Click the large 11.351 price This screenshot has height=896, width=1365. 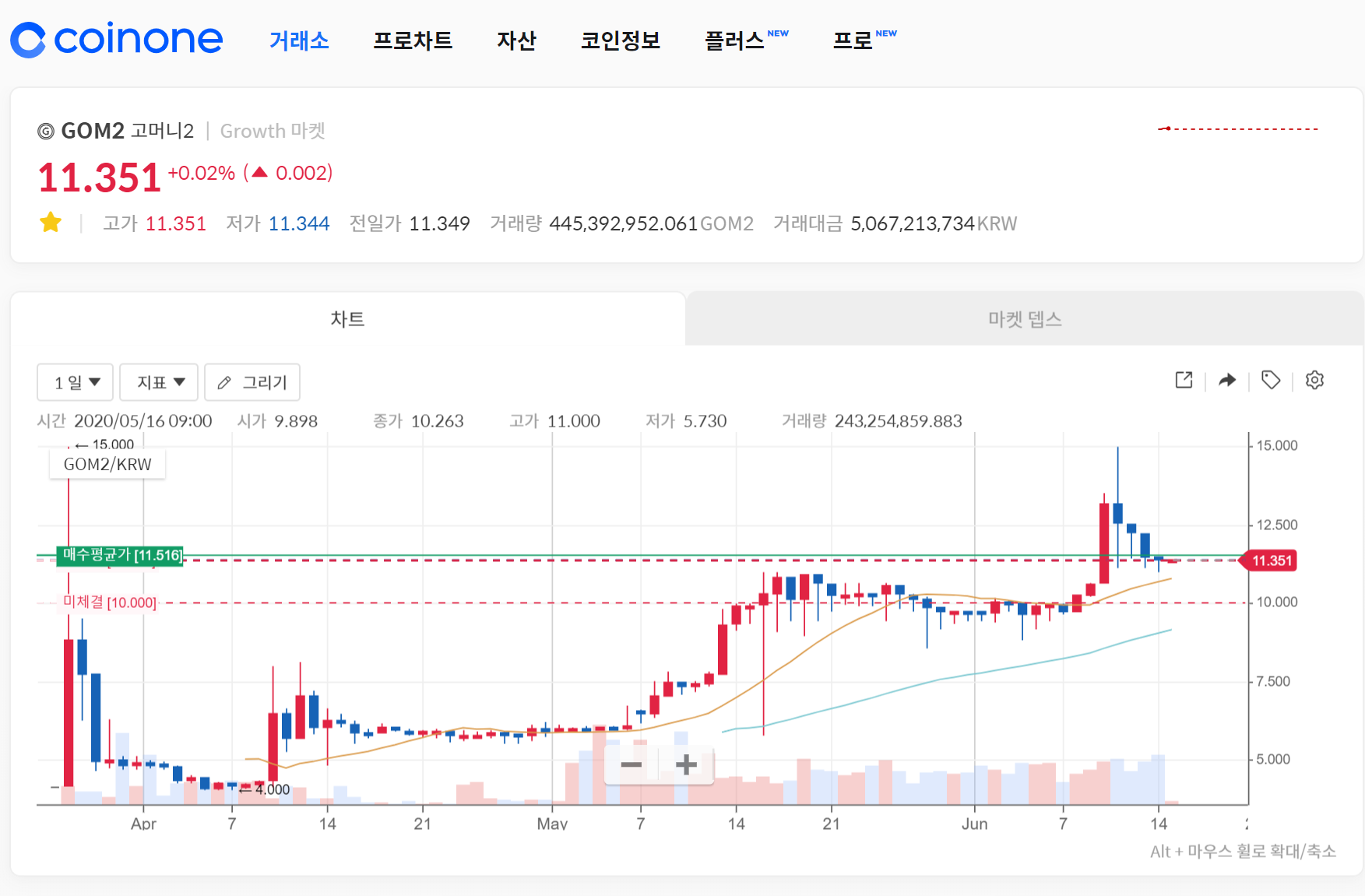[x=99, y=177]
